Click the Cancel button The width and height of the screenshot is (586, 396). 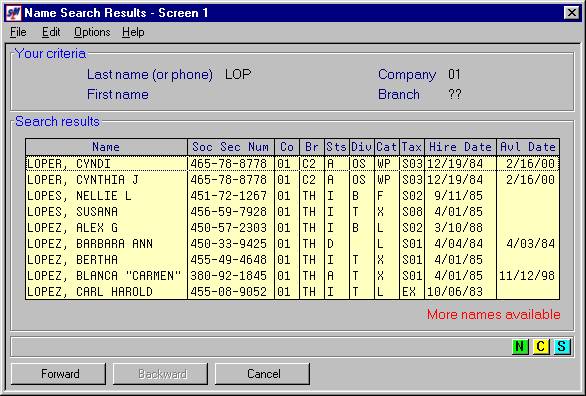262,374
